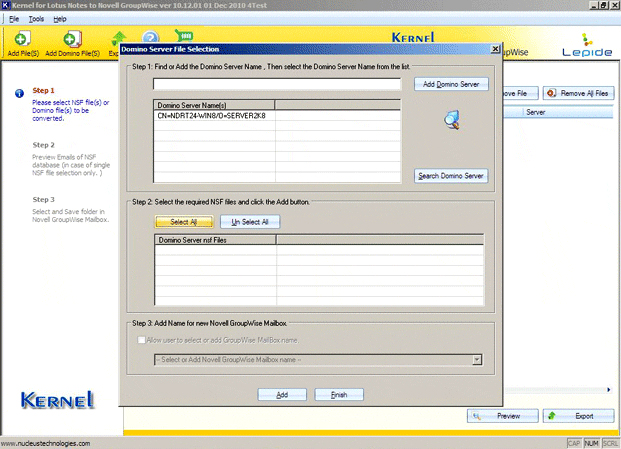Click the Finish button
The image size is (621, 449).
(x=339, y=395)
